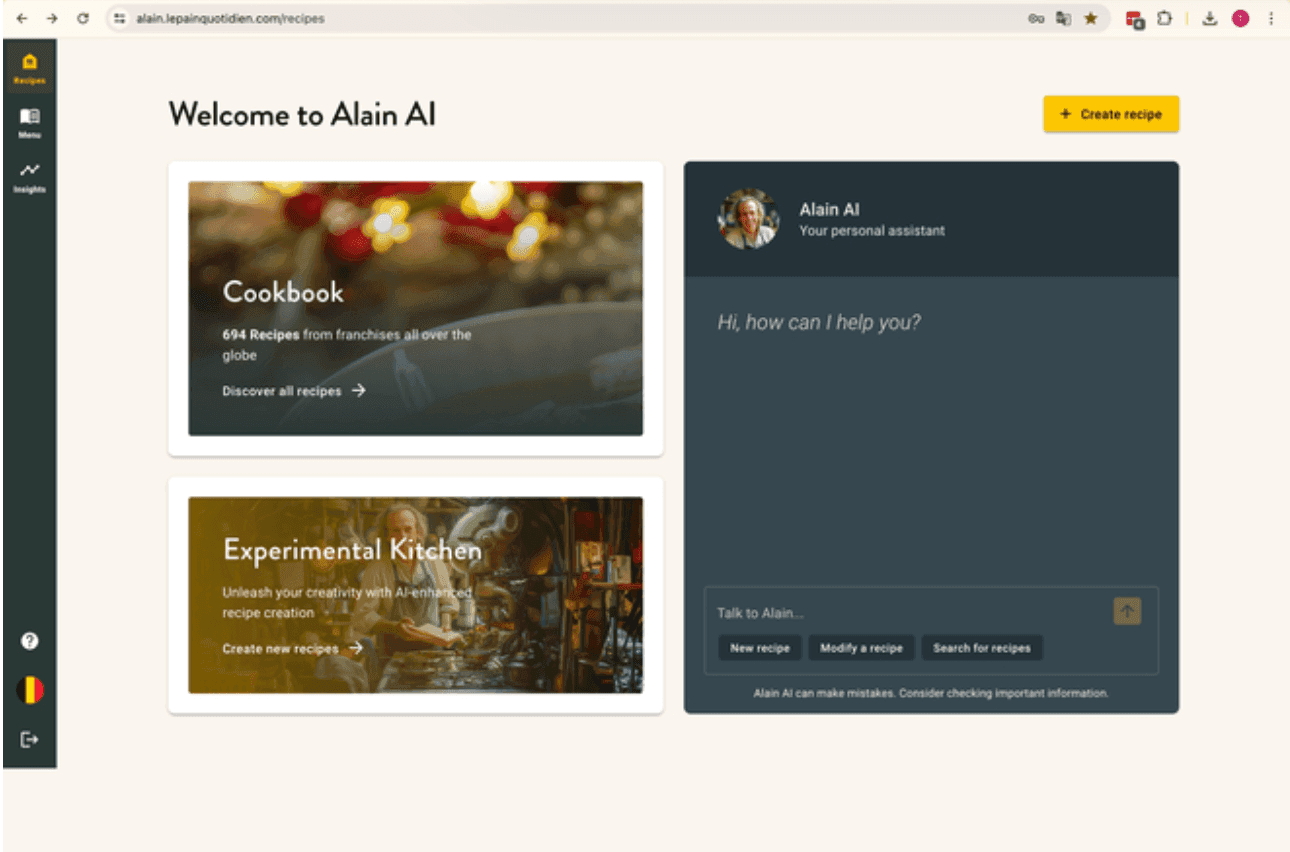Image resolution: width=1290 pixels, height=852 pixels.
Task: Open the Cookbook card image
Action: click(x=416, y=308)
